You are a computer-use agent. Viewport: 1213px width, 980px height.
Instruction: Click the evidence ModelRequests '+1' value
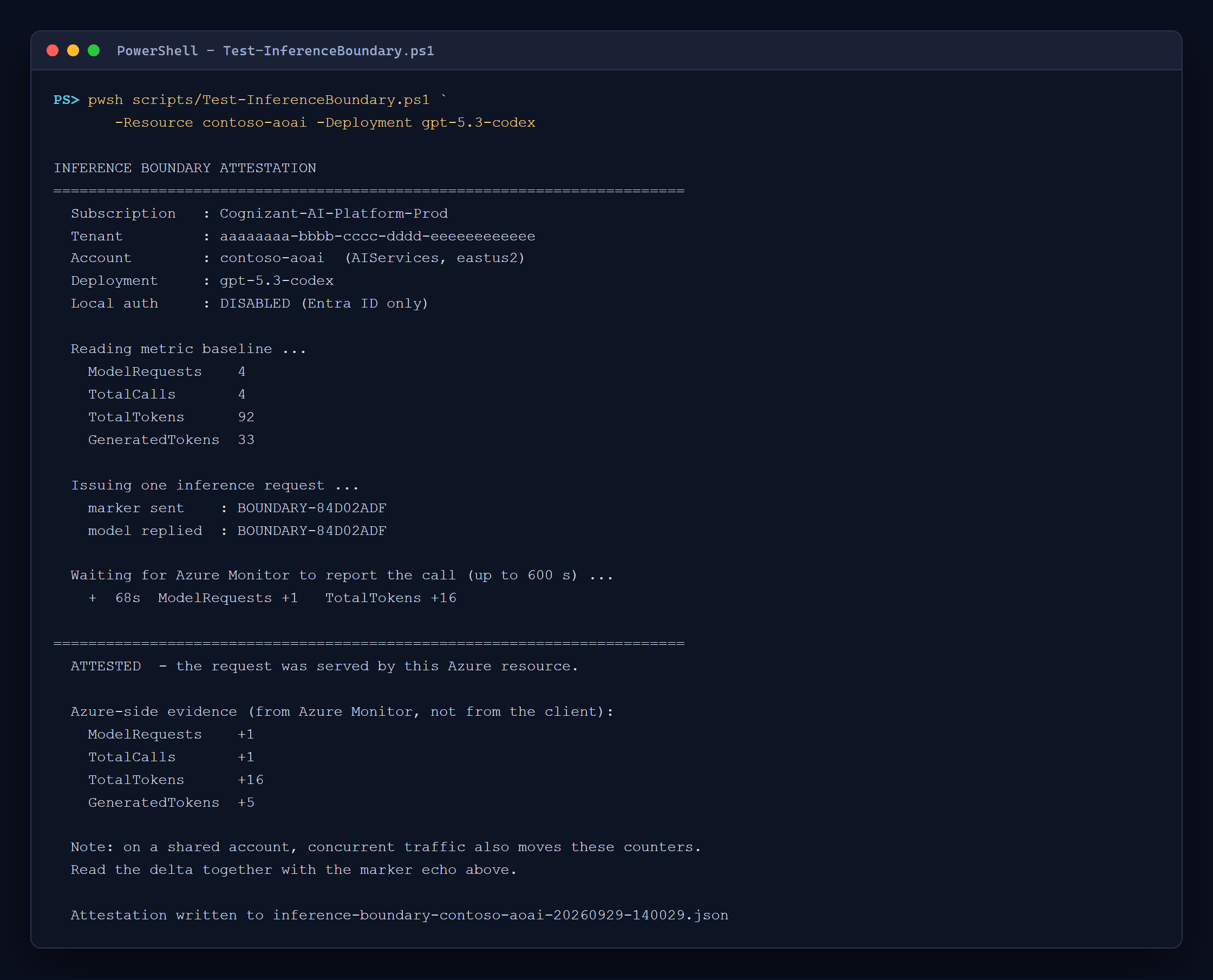(246, 734)
